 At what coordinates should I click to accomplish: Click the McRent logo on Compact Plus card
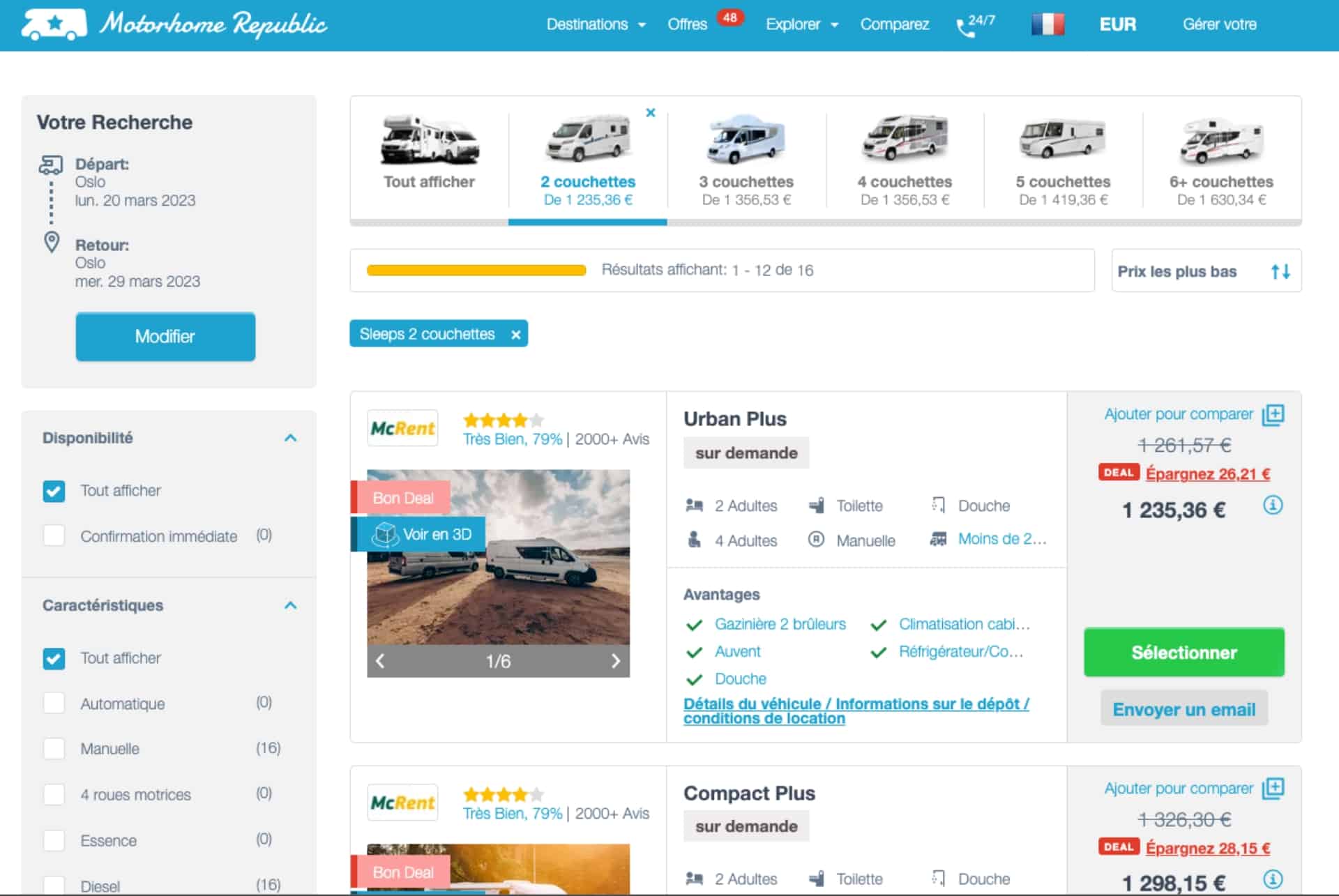click(402, 803)
